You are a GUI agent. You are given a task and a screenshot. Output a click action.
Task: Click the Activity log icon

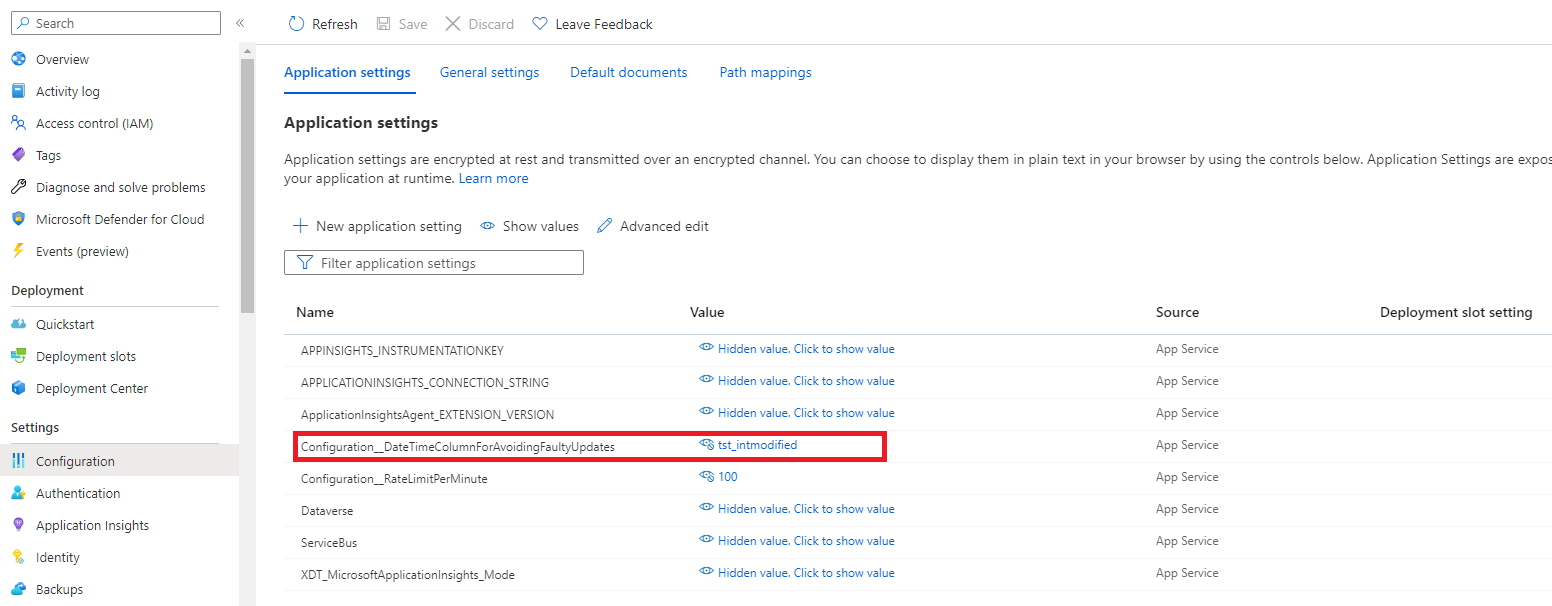pyautogui.click(x=18, y=91)
